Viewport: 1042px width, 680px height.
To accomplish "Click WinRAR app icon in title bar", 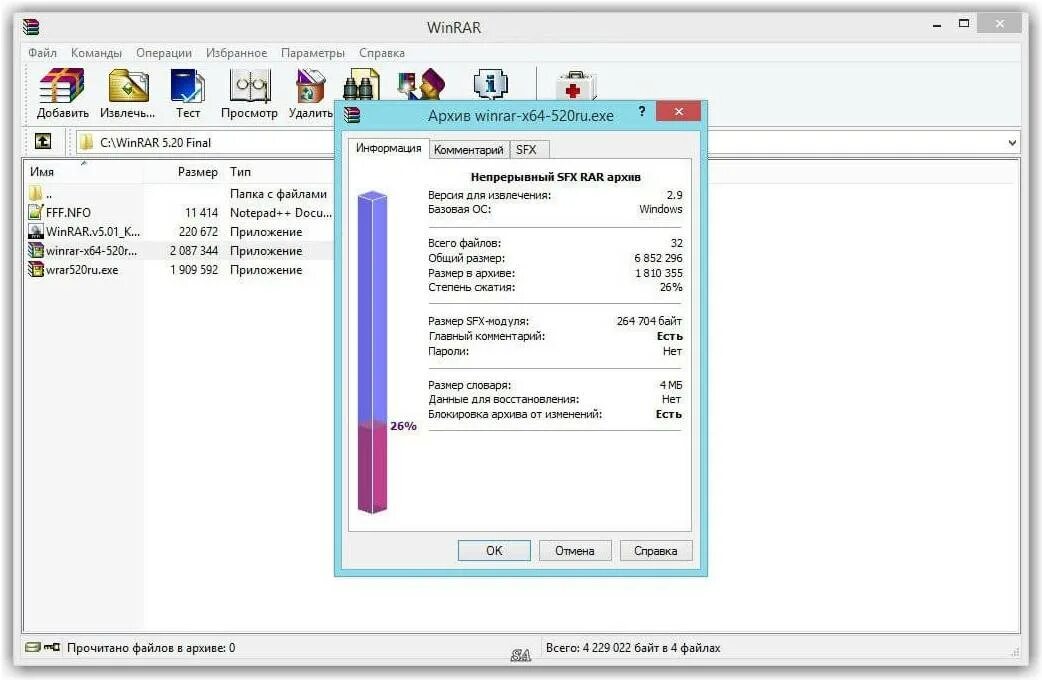I will tap(31, 27).
